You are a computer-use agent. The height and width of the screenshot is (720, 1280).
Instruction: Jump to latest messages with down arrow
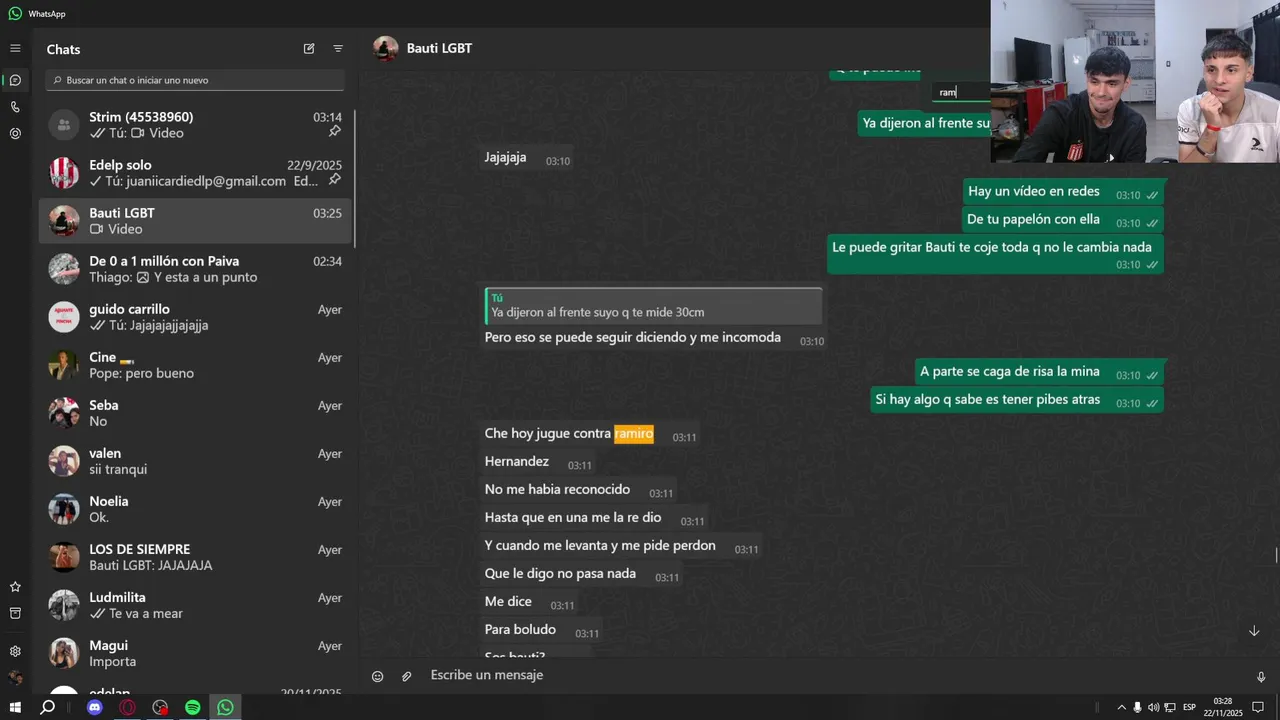[1254, 631]
